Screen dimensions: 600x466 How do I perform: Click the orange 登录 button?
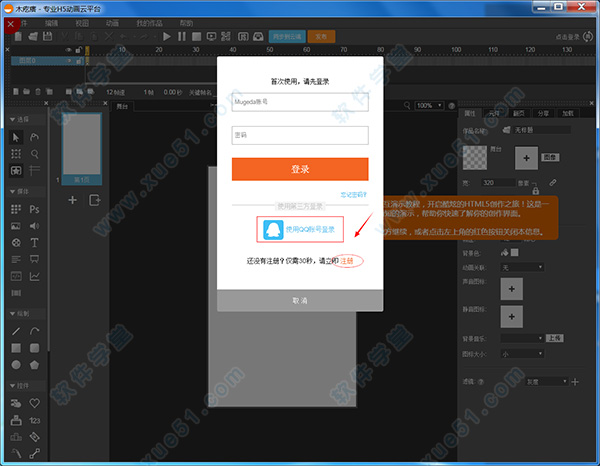tap(300, 169)
